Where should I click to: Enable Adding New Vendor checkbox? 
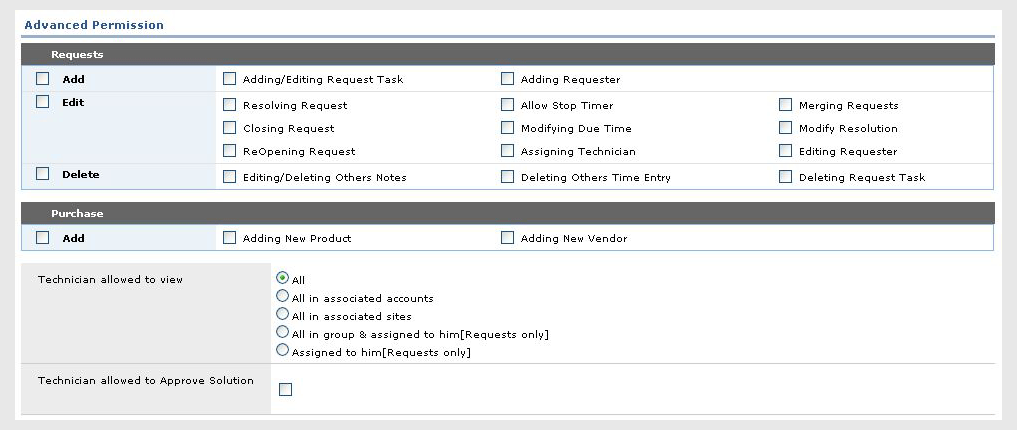508,238
